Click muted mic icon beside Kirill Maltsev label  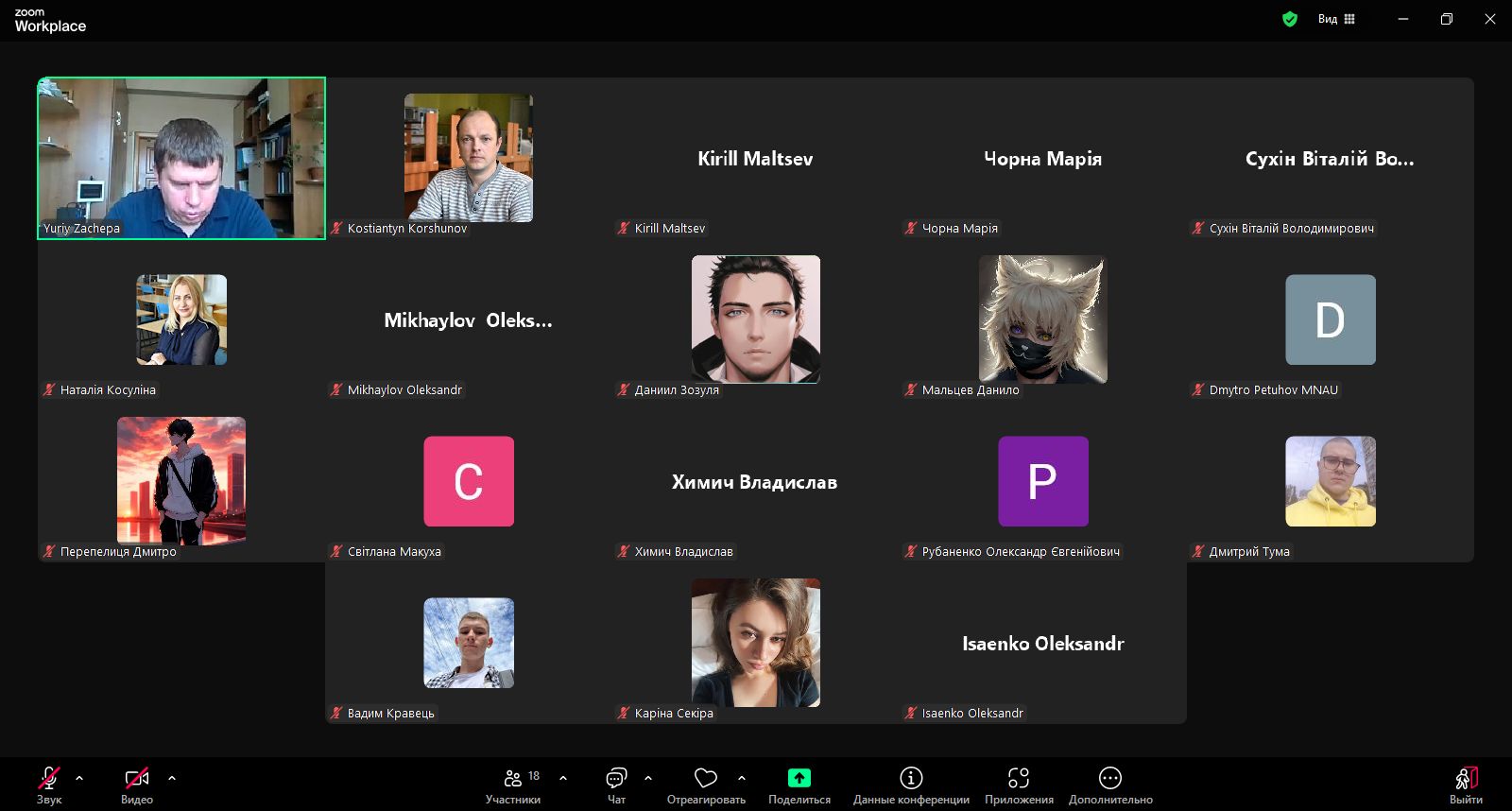pos(624,228)
